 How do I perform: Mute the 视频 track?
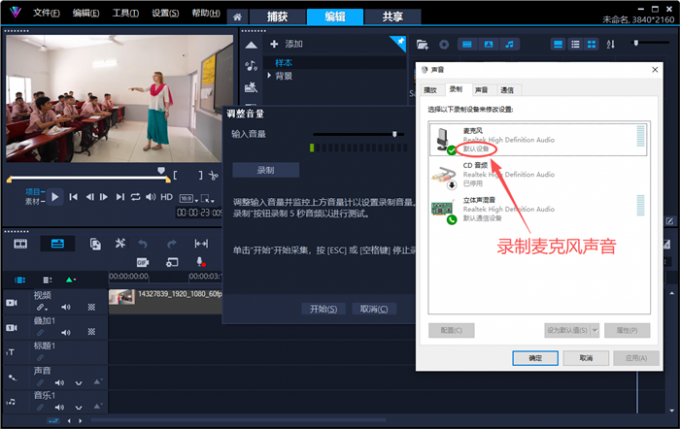[x=65, y=307]
